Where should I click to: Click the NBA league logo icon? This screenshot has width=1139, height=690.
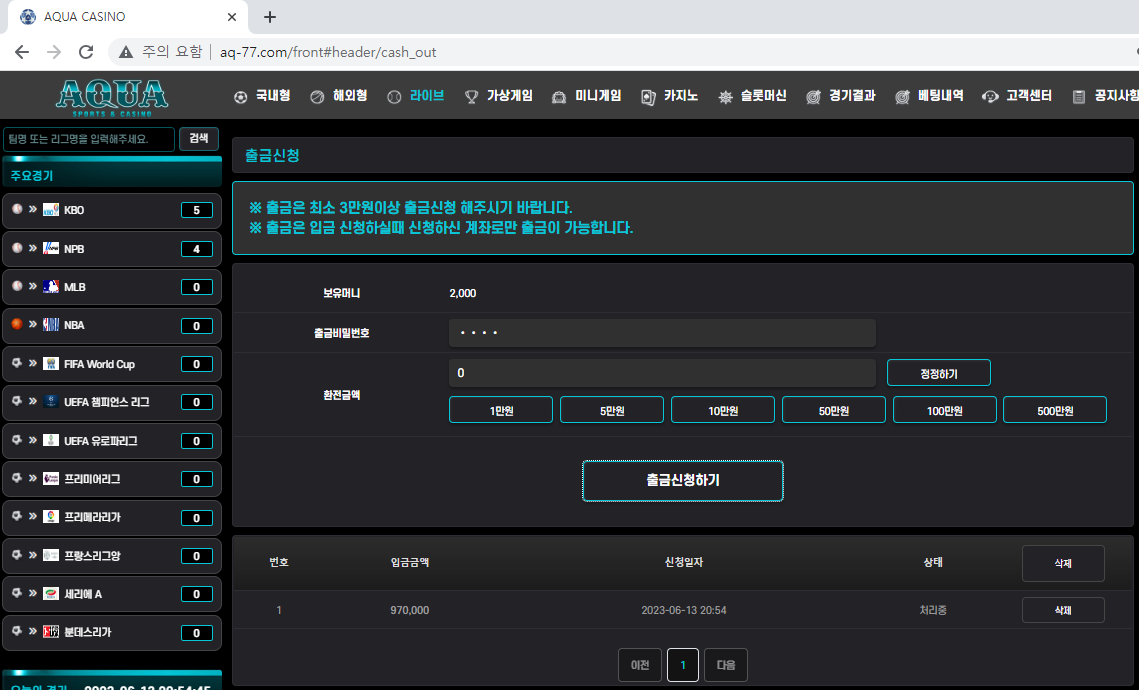[51, 325]
